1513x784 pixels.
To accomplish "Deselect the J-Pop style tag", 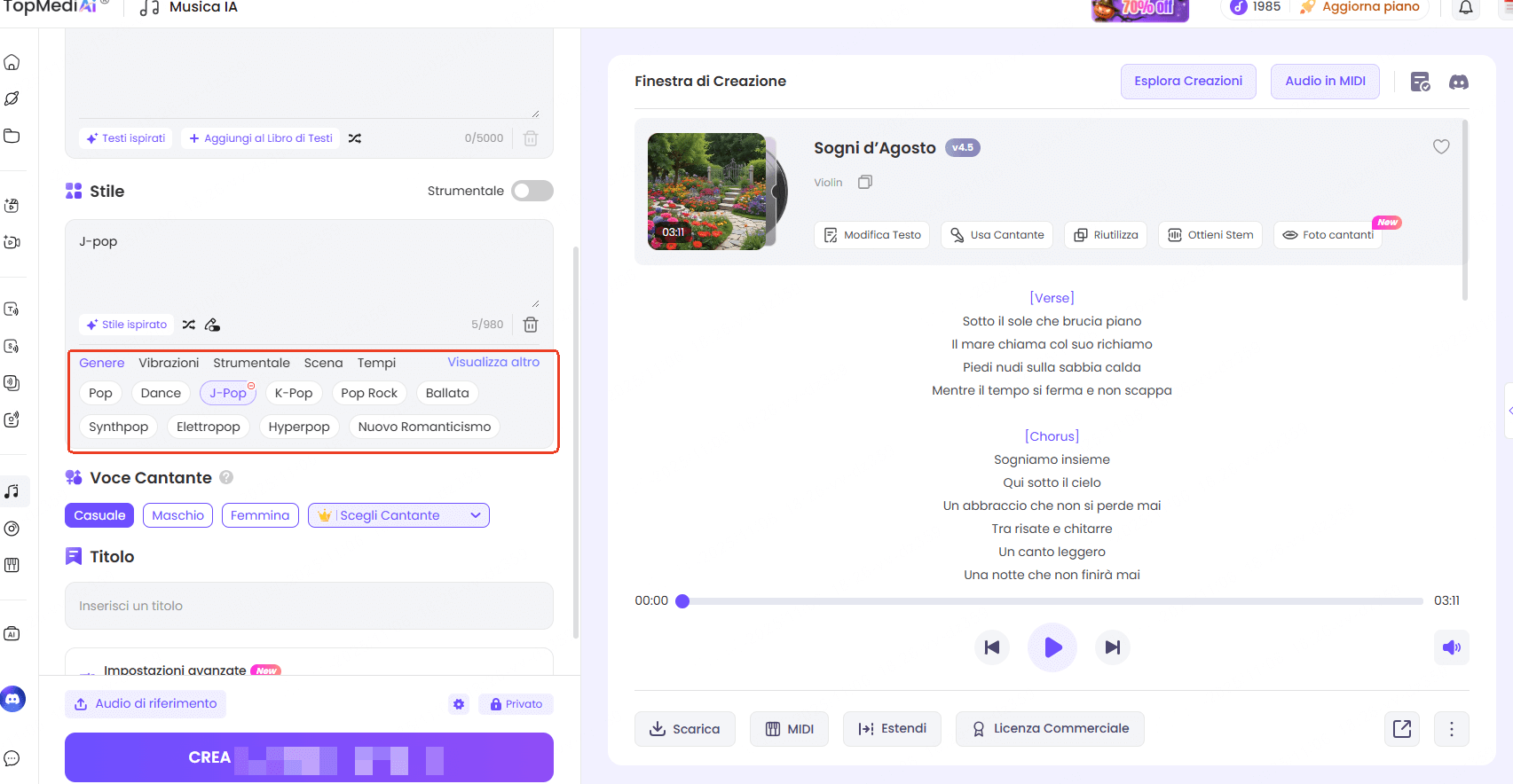I will 228,393.
